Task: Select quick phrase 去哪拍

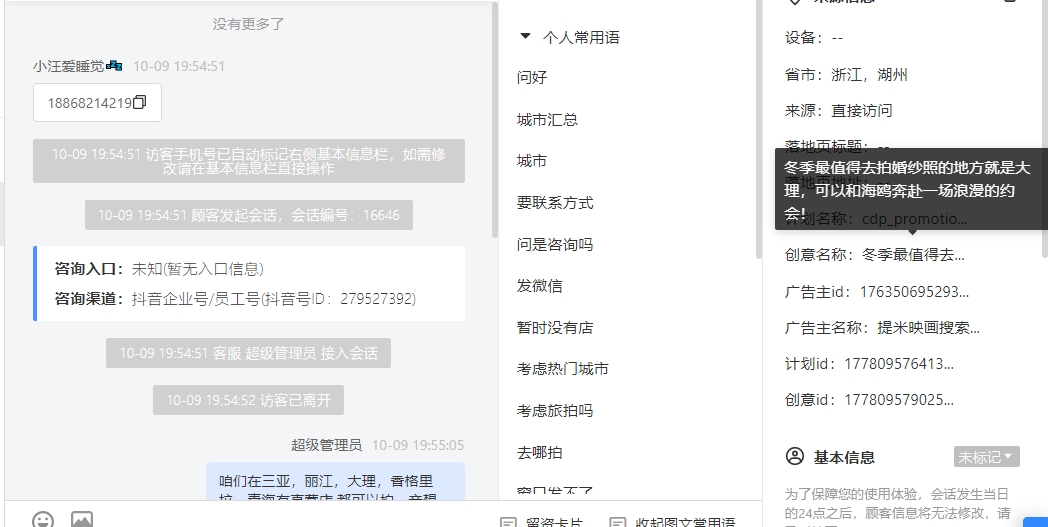Action: [x=539, y=453]
